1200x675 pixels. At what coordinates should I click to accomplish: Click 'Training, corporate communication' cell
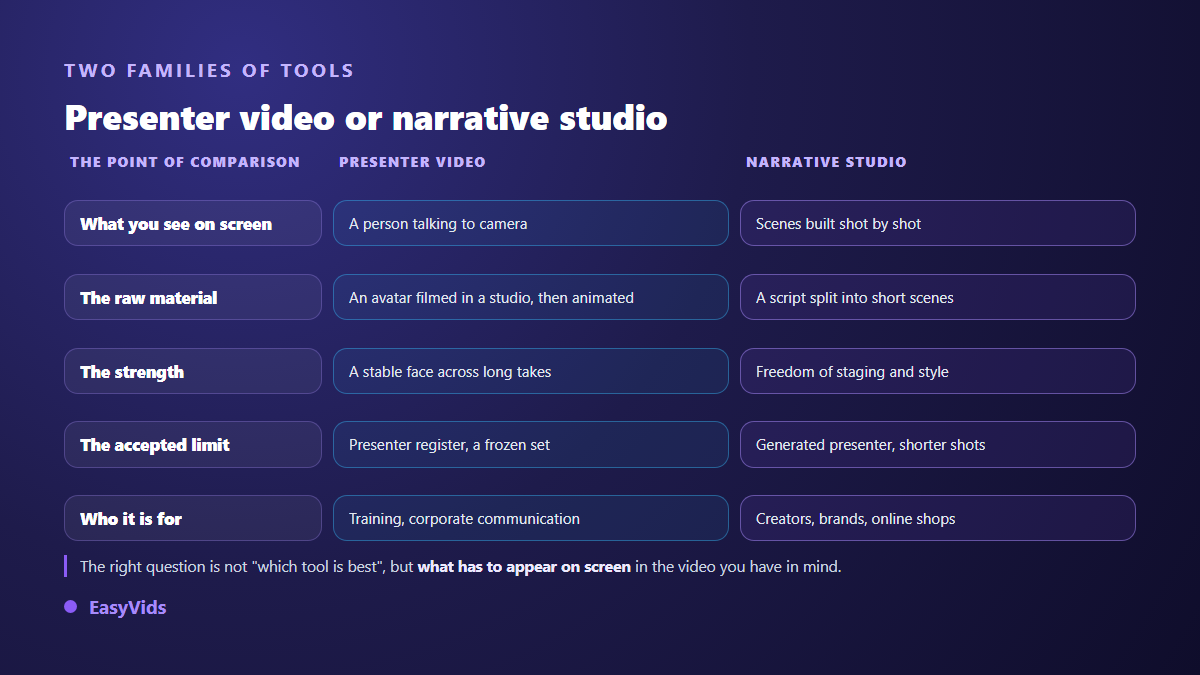click(531, 518)
